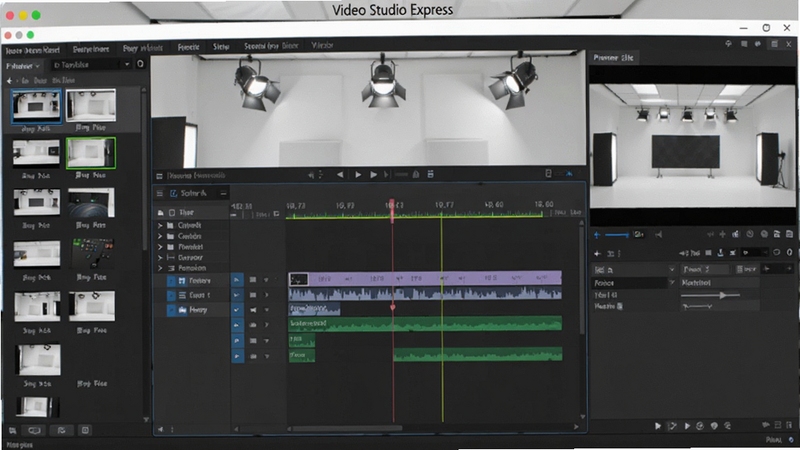The image size is (800, 450).
Task: Click the document icon ending the right panel toolbar
Action: click(789, 234)
